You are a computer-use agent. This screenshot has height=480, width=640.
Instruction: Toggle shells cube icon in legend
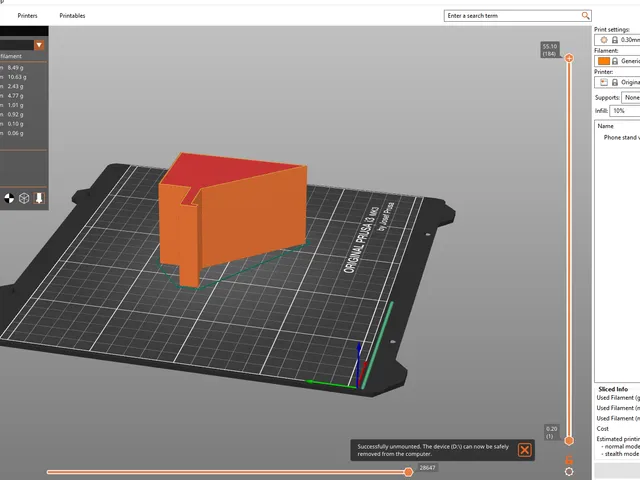click(24, 198)
